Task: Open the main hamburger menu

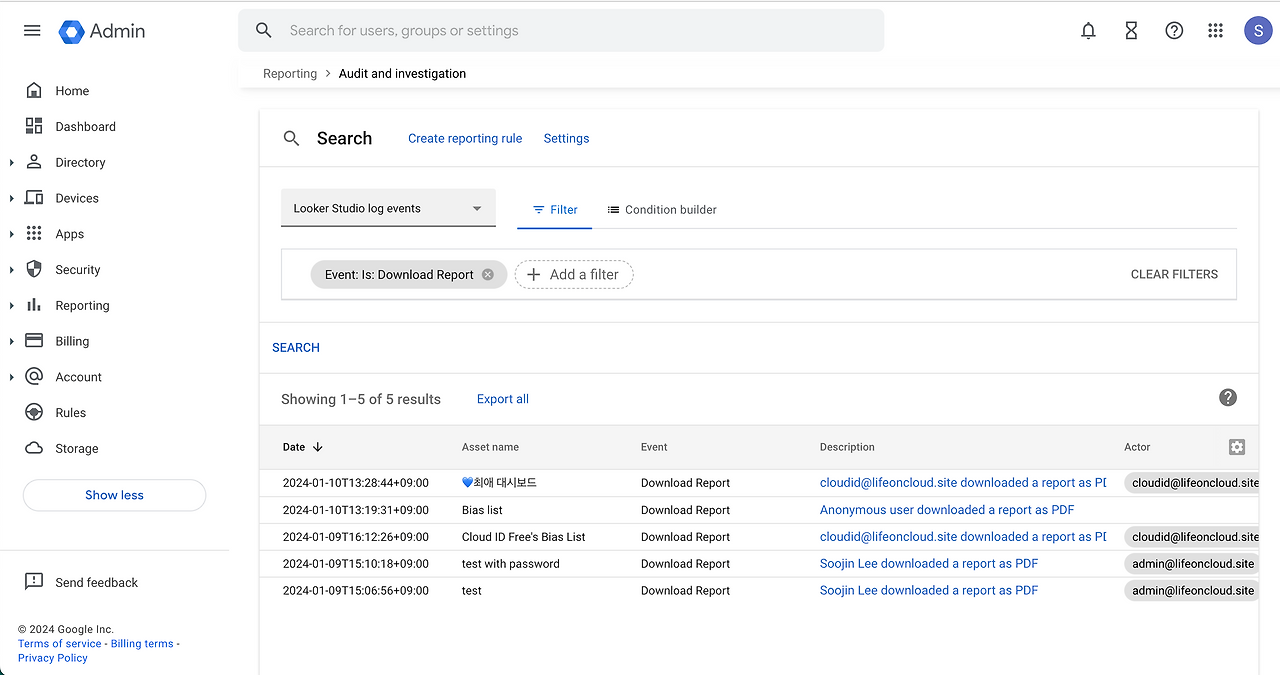Action: pyautogui.click(x=32, y=31)
